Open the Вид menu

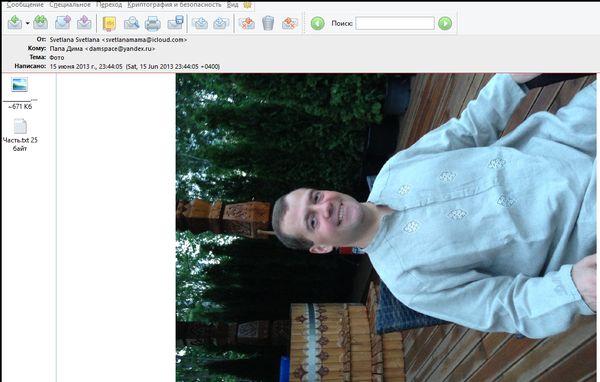click(232, 5)
